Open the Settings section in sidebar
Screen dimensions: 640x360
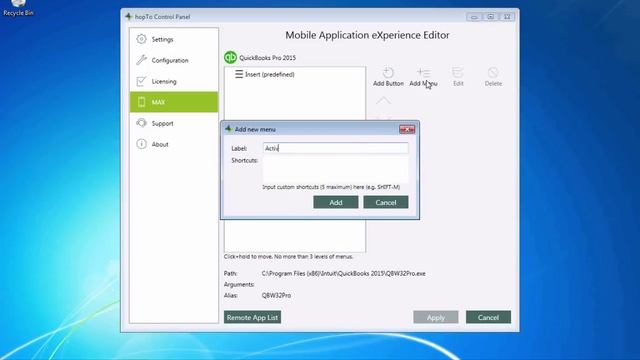click(x=174, y=39)
